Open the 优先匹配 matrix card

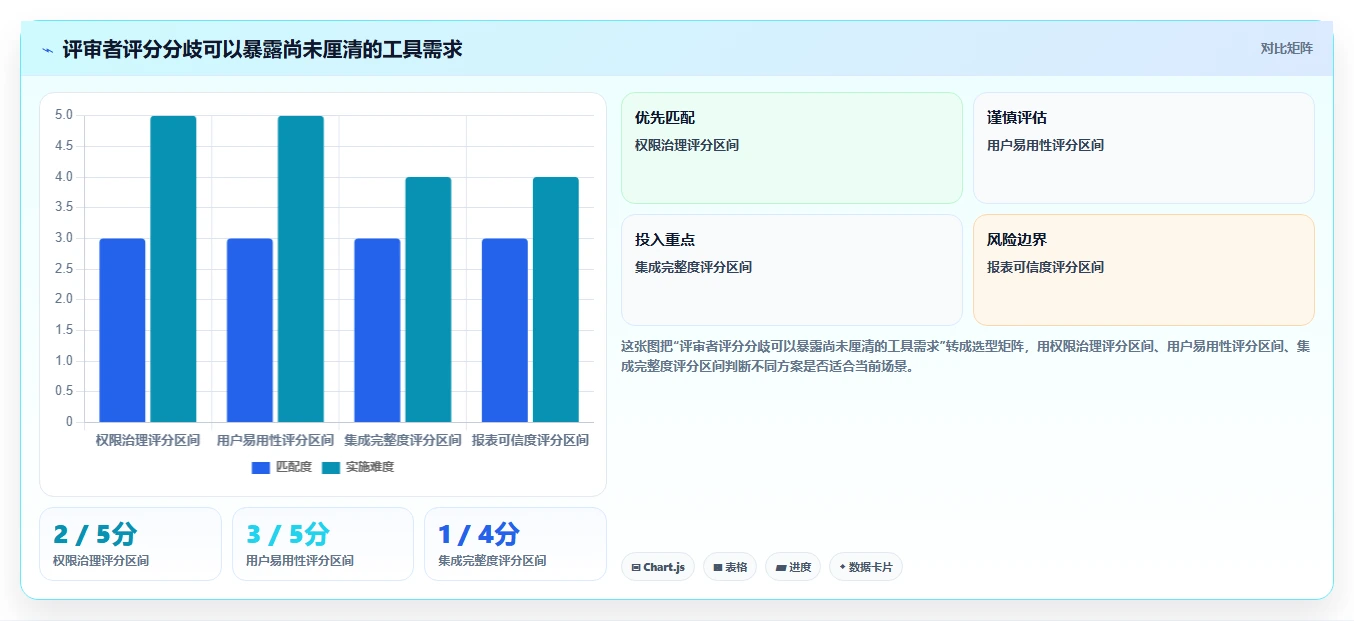792,148
